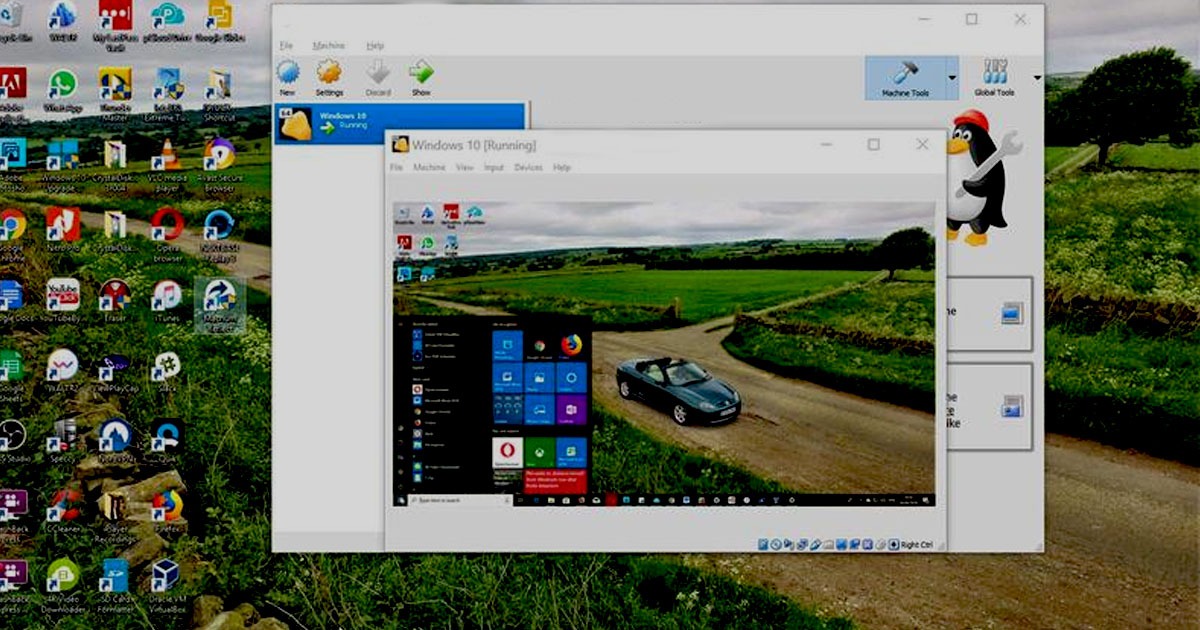Click the Opera tile in guest Start menu
The image size is (1200, 630).
tap(507, 452)
